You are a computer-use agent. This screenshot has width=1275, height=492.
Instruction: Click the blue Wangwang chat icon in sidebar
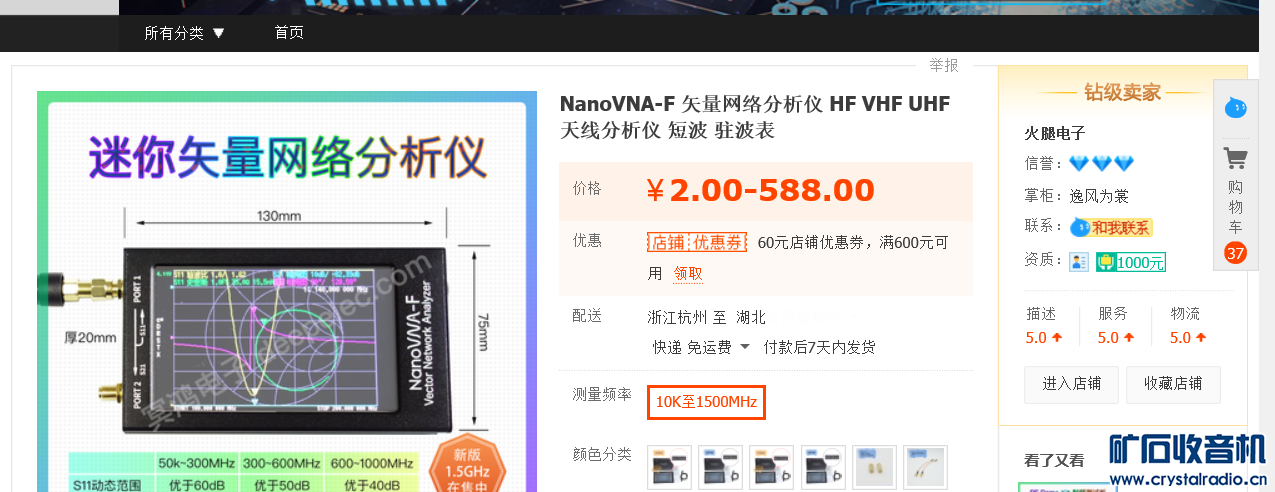pyautogui.click(x=1236, y=106)
